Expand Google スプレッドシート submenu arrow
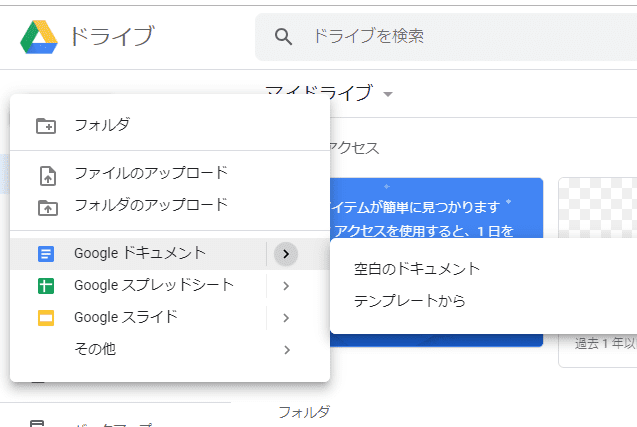The width and height of the screenshot is (637, 427). [286, 286]
